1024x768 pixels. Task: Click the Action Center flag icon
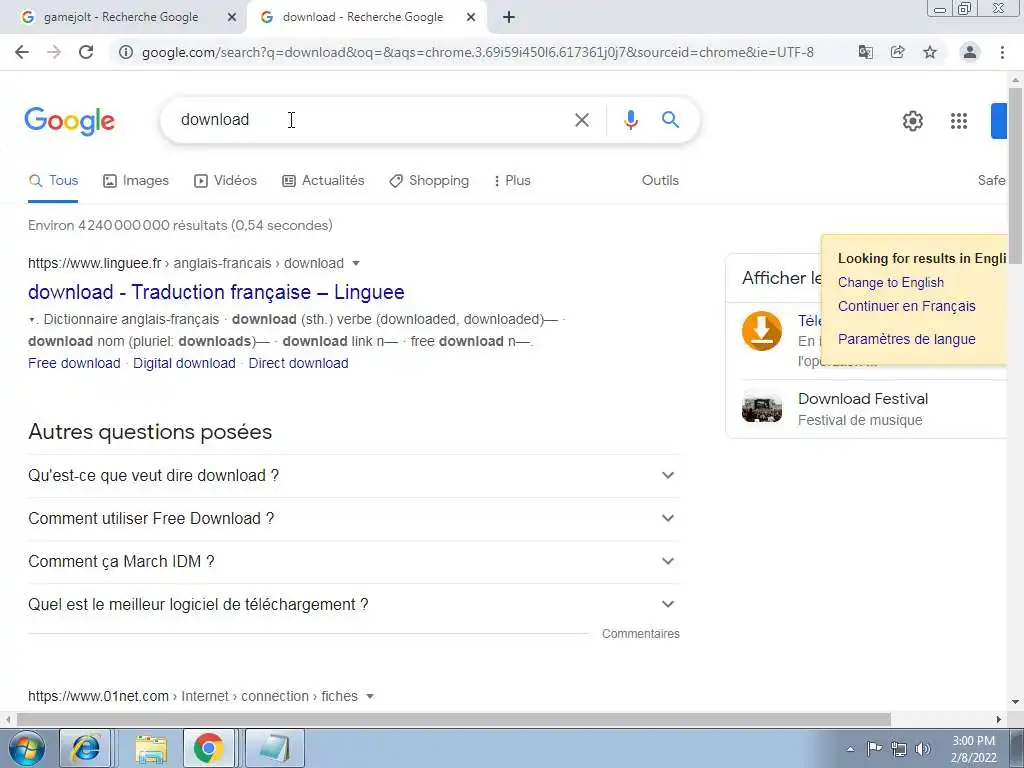(874, 748)
